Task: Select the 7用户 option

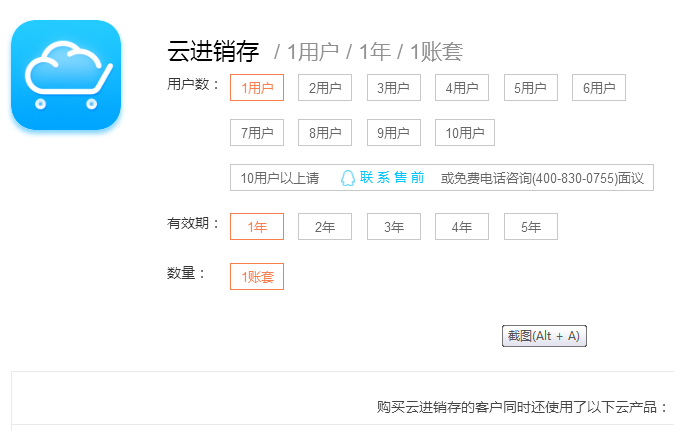Action: click(257, 132)
